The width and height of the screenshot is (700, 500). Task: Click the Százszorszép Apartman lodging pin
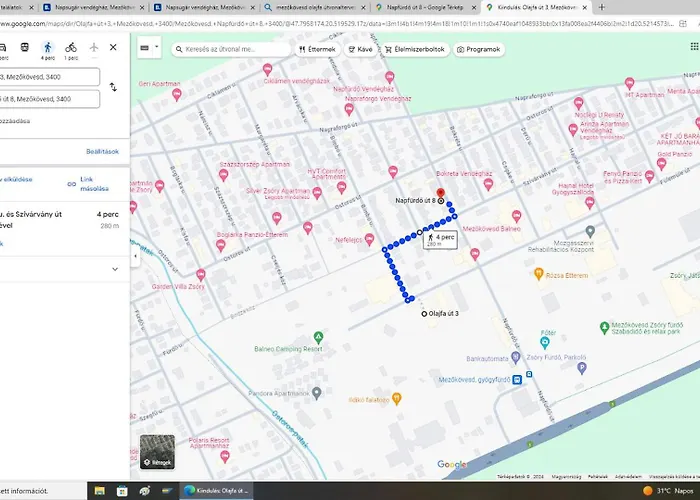click(x=224, y=175)
